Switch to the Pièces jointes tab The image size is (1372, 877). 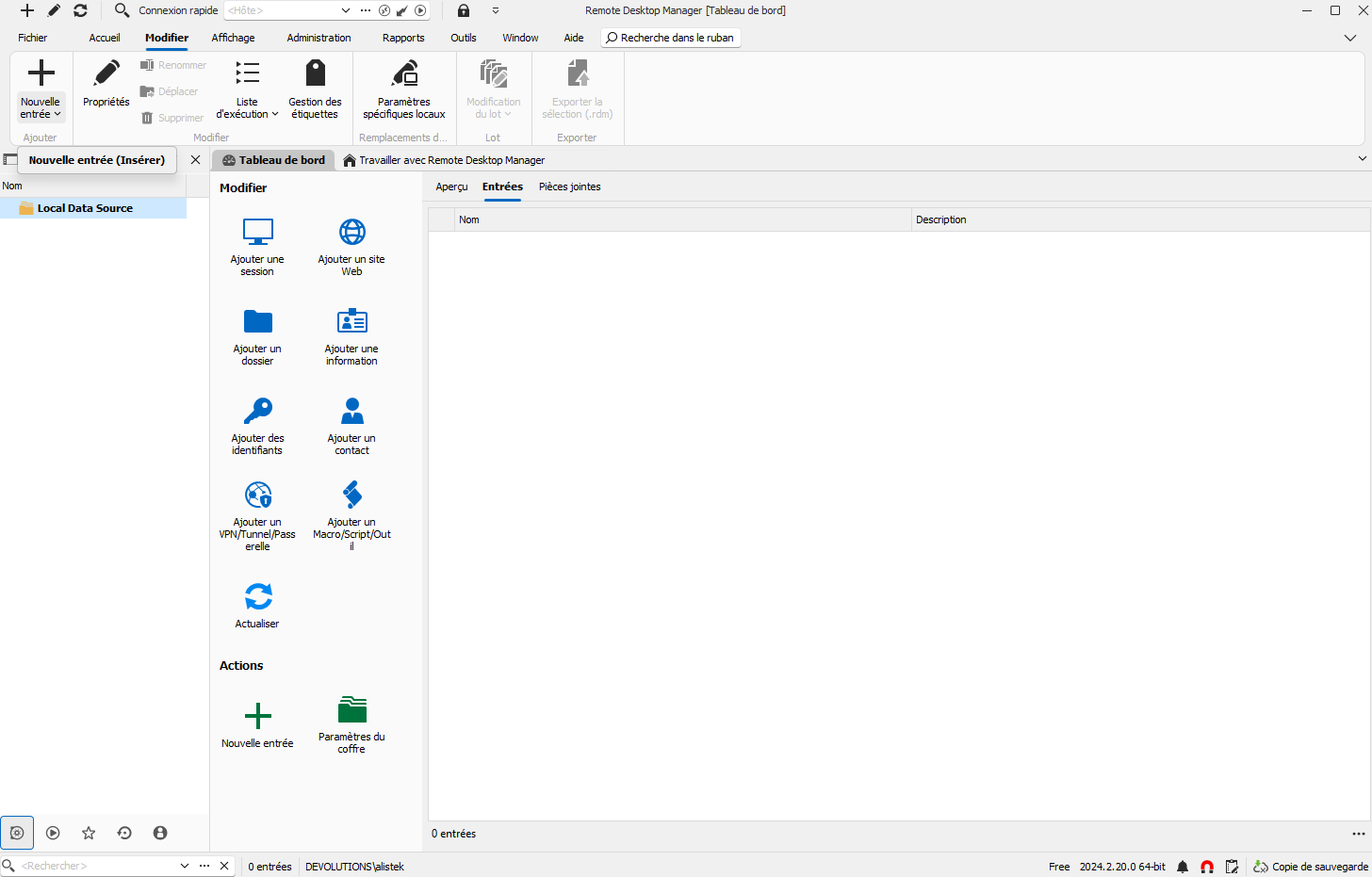click(x=569, y=187)
